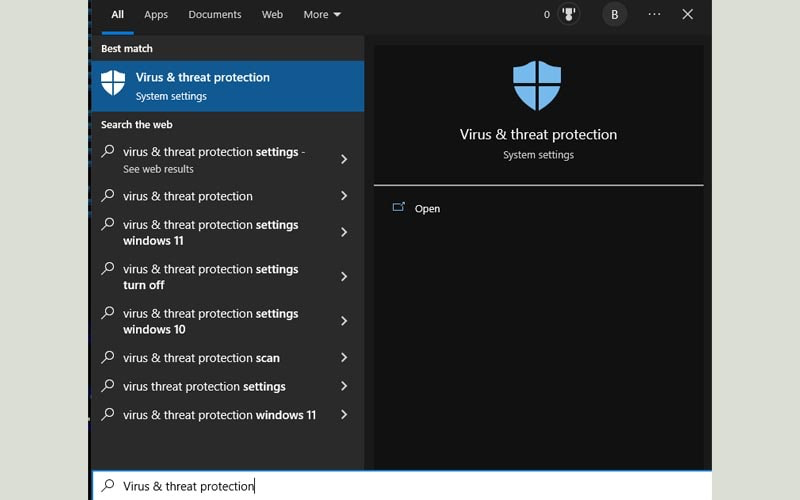Click the shield icon in Best match result
800x500 pixels.
pyautogui.click(x=114, y=84)
